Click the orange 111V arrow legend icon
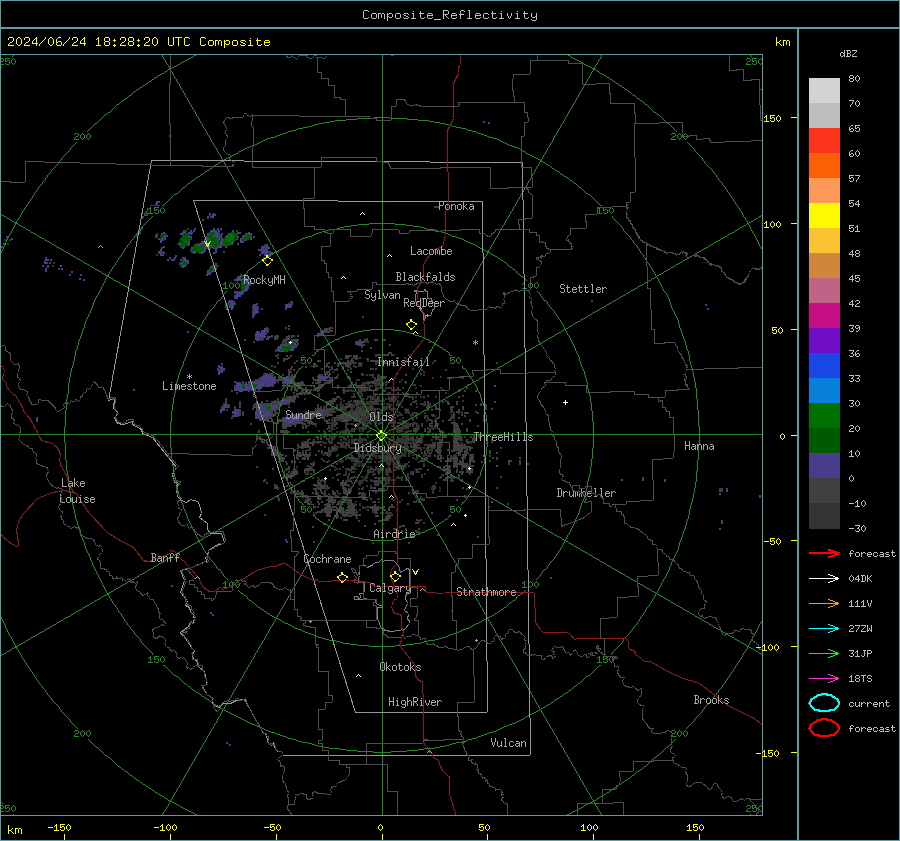This screenshot has height=841, width=900. 824,603
